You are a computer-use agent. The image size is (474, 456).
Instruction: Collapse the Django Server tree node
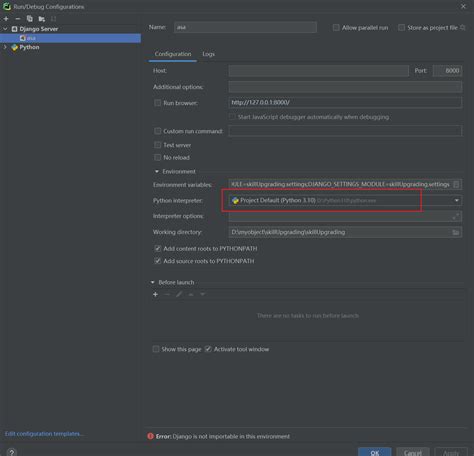click(5, 29)
